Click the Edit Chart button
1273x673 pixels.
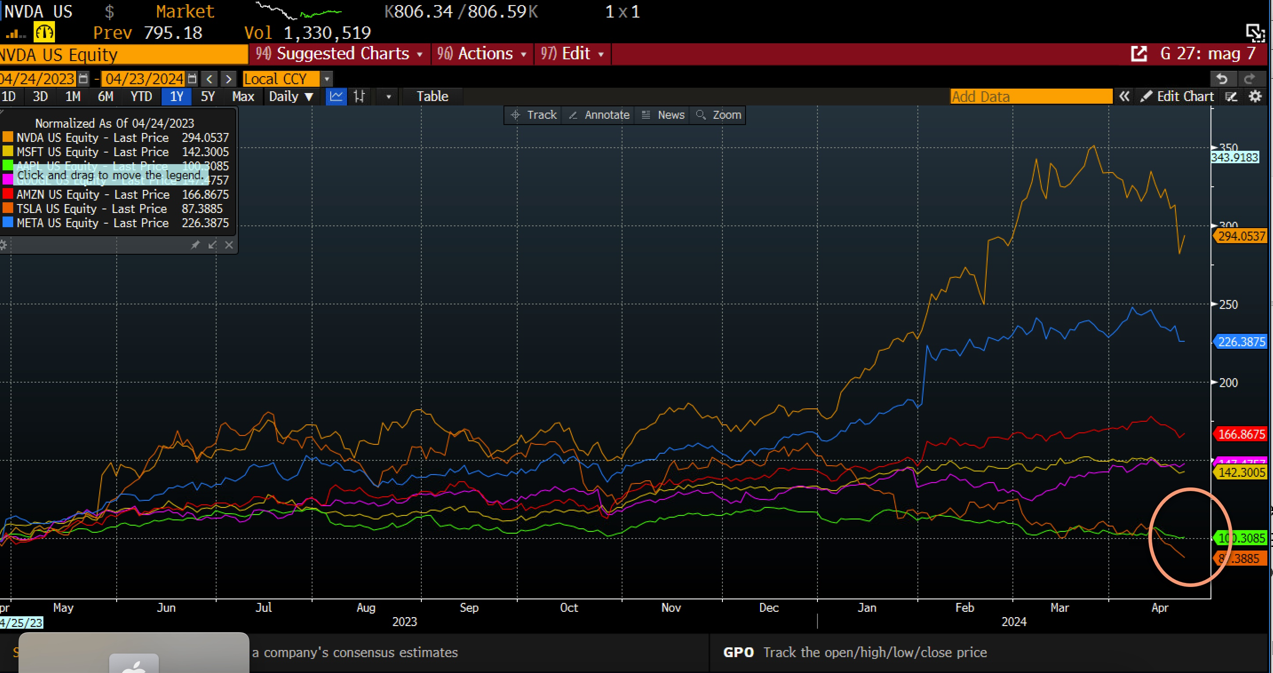click(x=1177, y=97)
